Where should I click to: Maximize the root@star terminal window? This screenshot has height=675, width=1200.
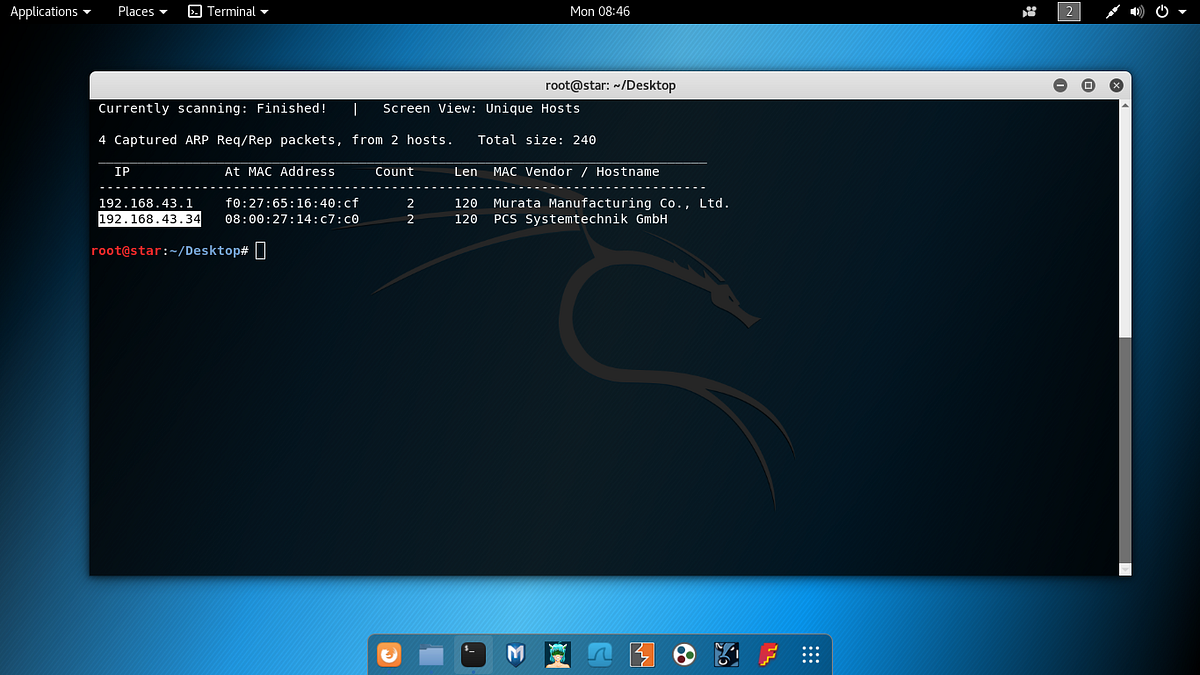1088,86
